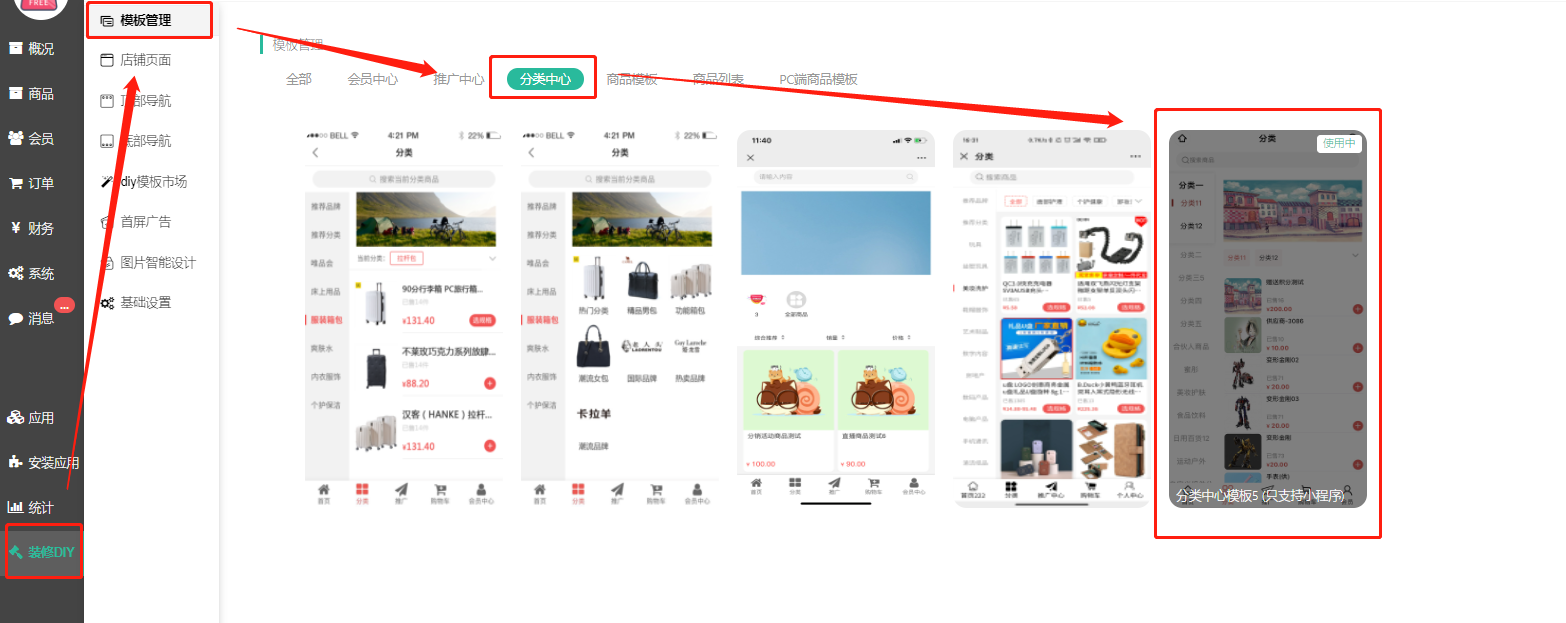The image size is (1566, 623).
Task: Open 系统 system settings in sidebar
Action: pos(32,273)
